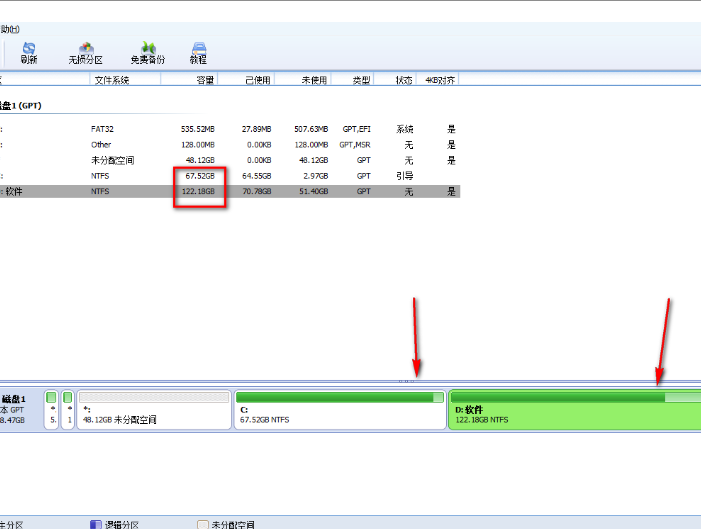Click the 刷新 refresh toolbar icon

pyautogui.click(x=29, y=53)
